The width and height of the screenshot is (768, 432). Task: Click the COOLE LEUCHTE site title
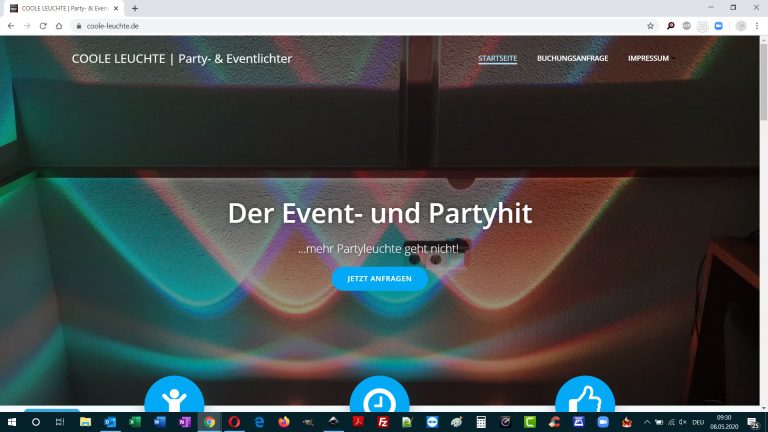point(182,59)
